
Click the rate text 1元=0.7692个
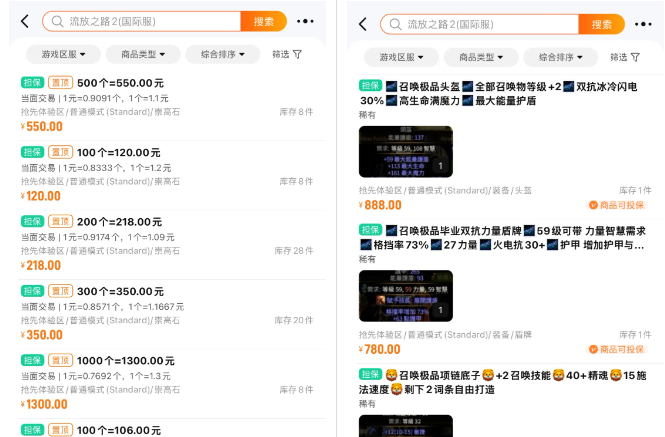(93, 376)
